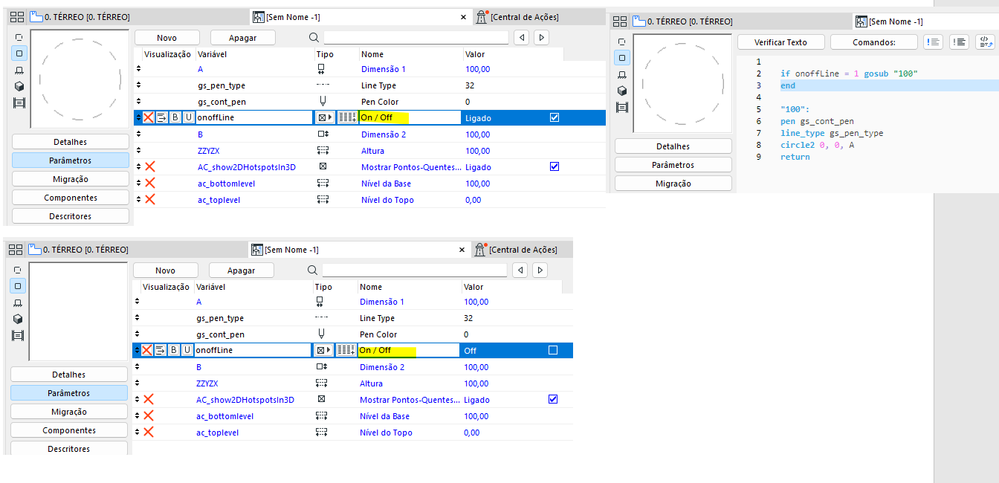Click the Componentes button in the upper window sidebar
This screenshot has height=483, width=999.
coord(70,198)
